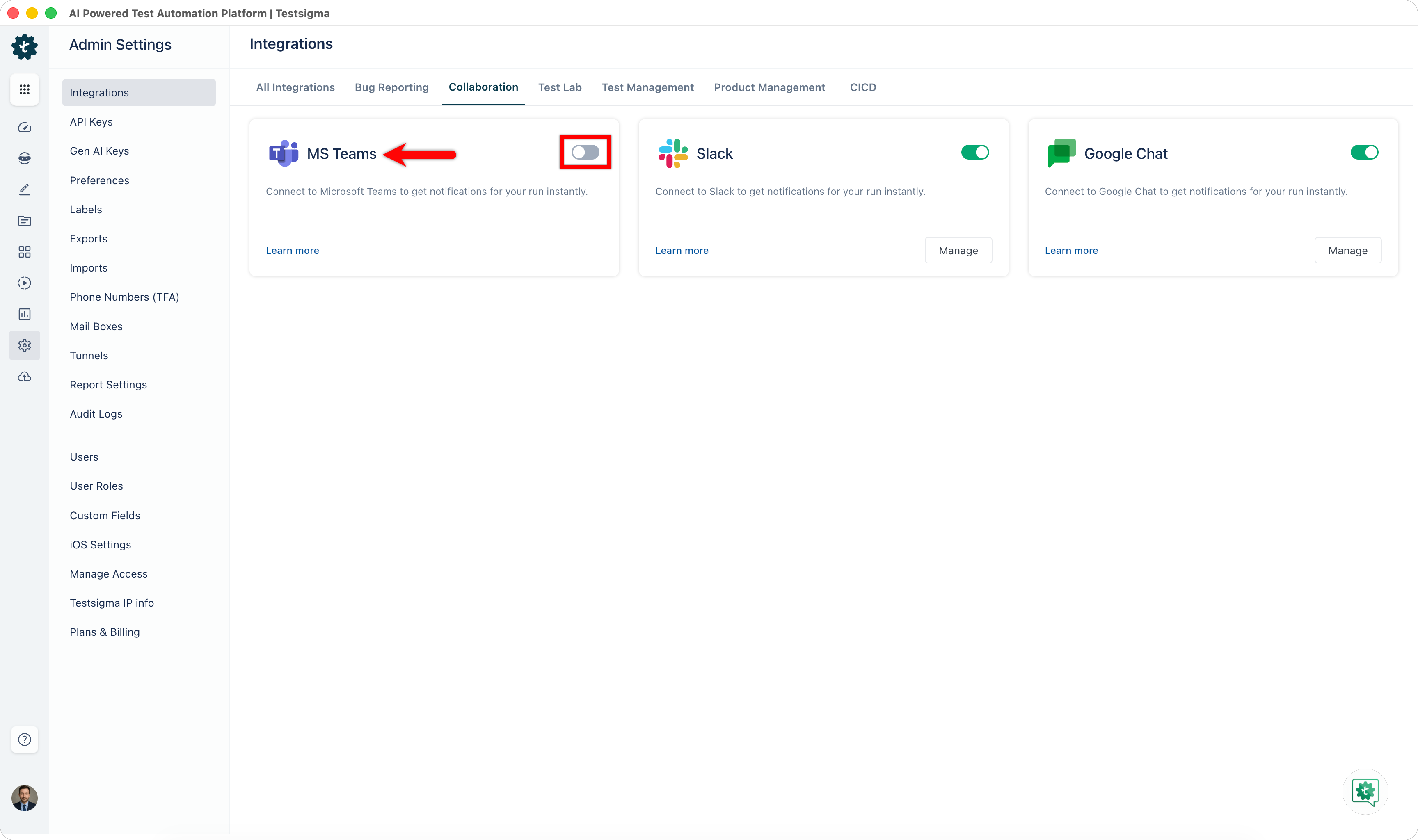Viewport: 1418px width, 840px height.
Task: Open Report Settings
Action: [x=108, y=385]
